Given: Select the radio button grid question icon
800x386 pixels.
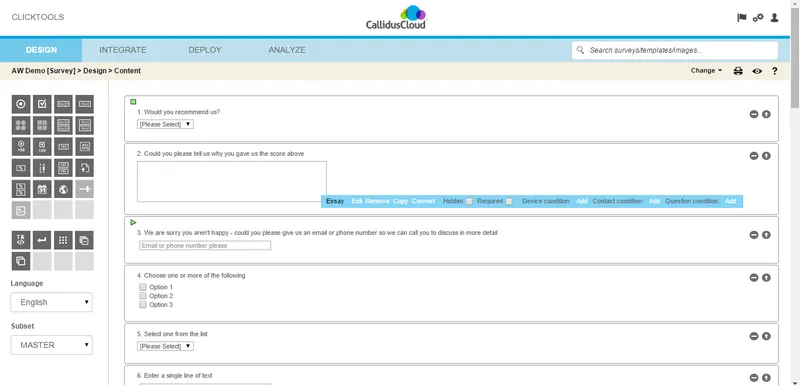Looking at the screenshot, I should [21, 125].
